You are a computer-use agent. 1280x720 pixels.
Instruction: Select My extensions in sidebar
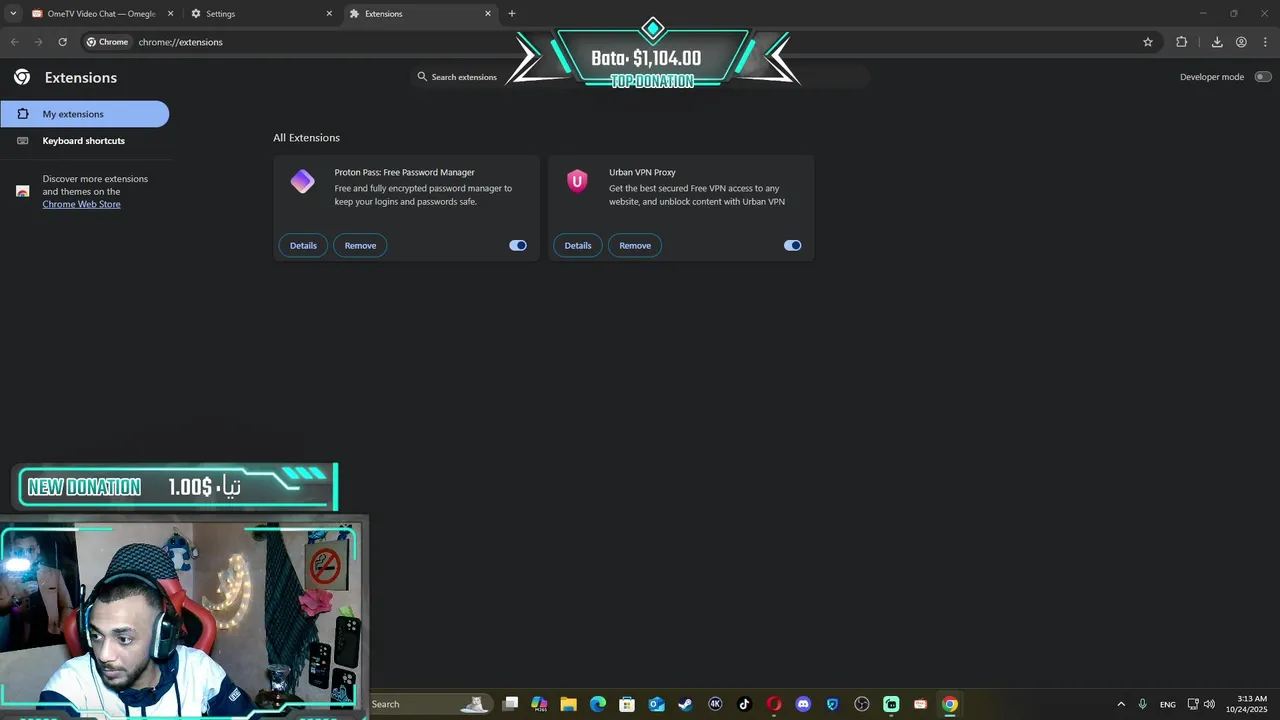pyautogui.click(x=85, y=114)
